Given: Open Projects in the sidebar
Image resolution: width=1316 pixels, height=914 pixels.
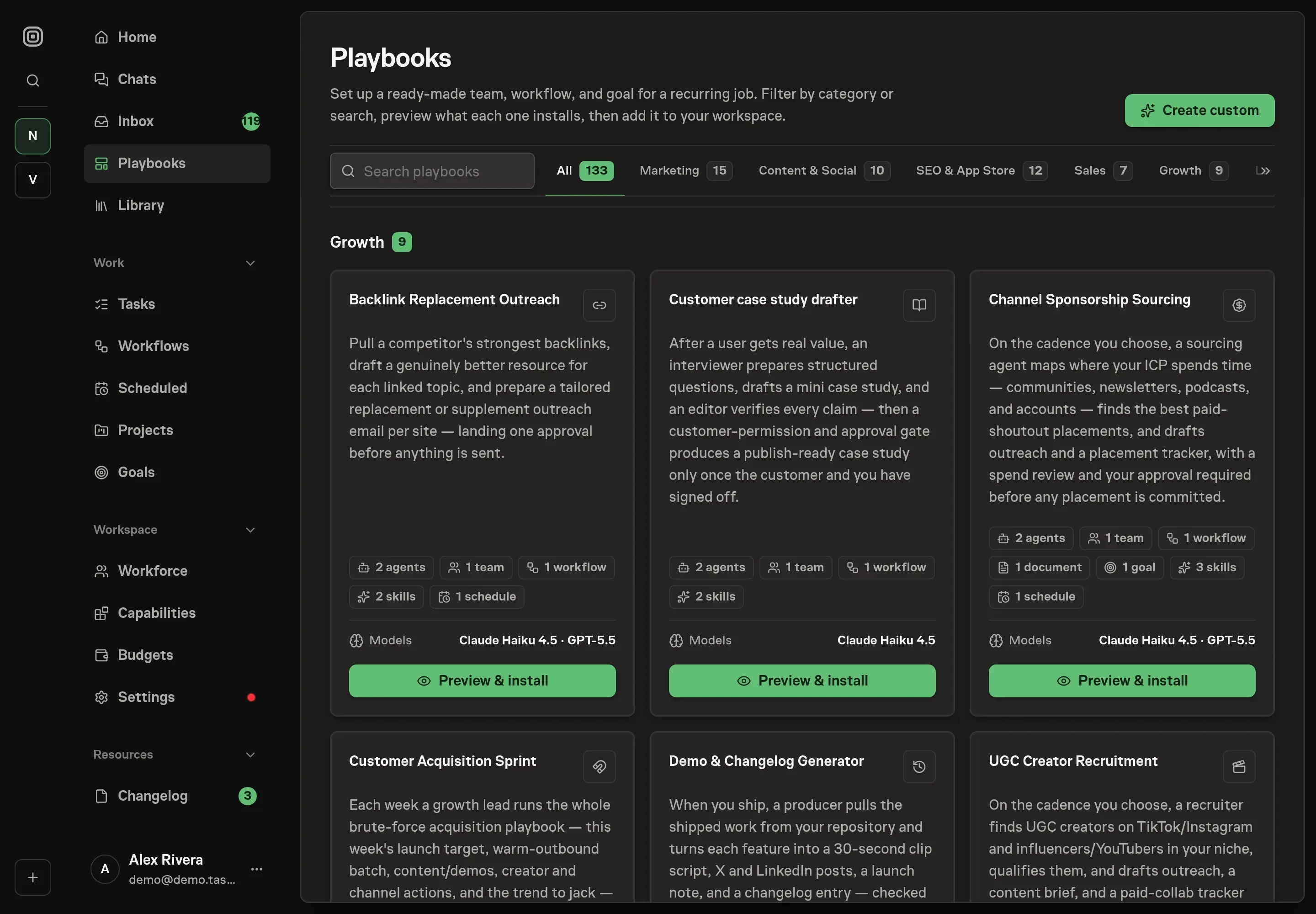Looking at the screenshot, I should pyautogui.click(x=177, y=430).
